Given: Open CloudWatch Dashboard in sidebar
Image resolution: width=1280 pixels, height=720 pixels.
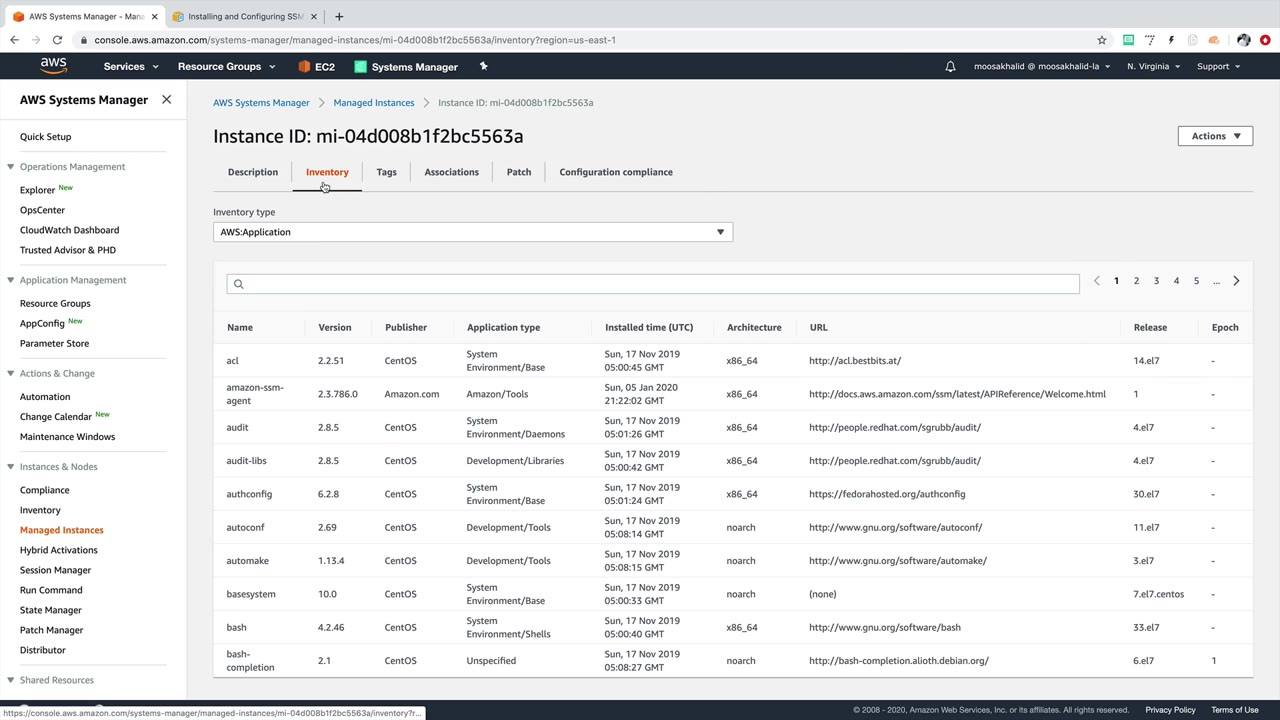Looking at the screenshot, I should [69, 230].
